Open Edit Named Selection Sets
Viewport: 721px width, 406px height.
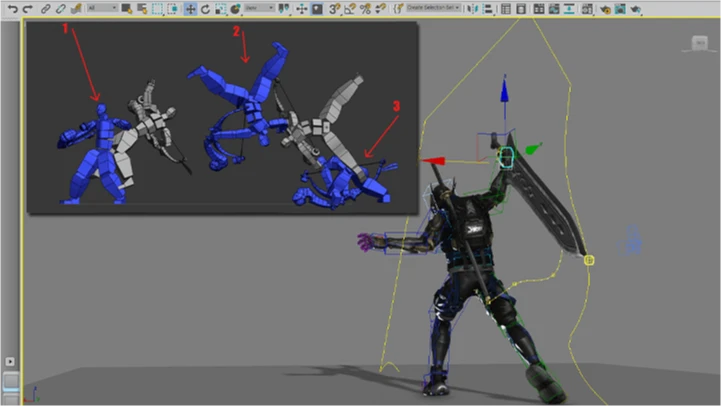coord(398,9)
